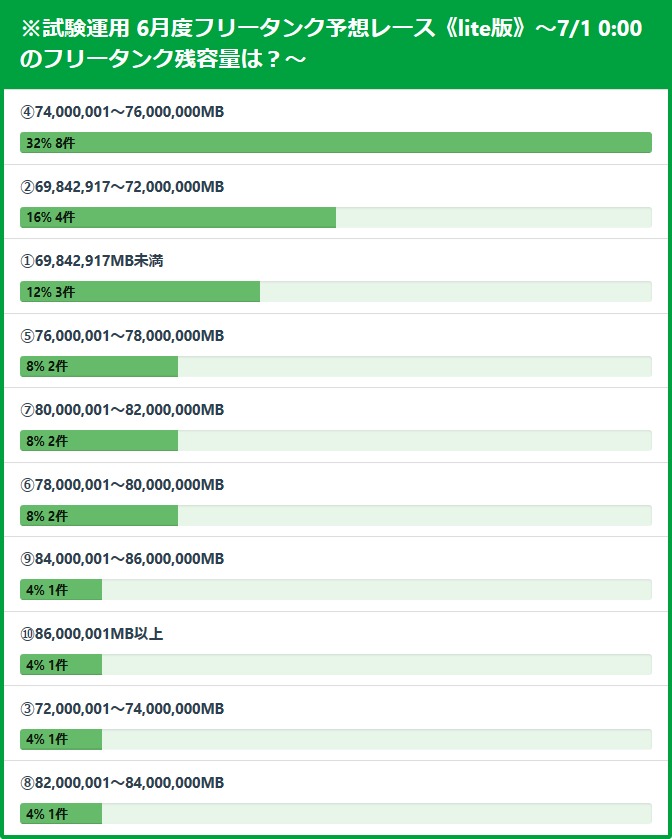The image size is (672, 839).
Task: Click the 32% 8件 result bar
Action: 335,143
